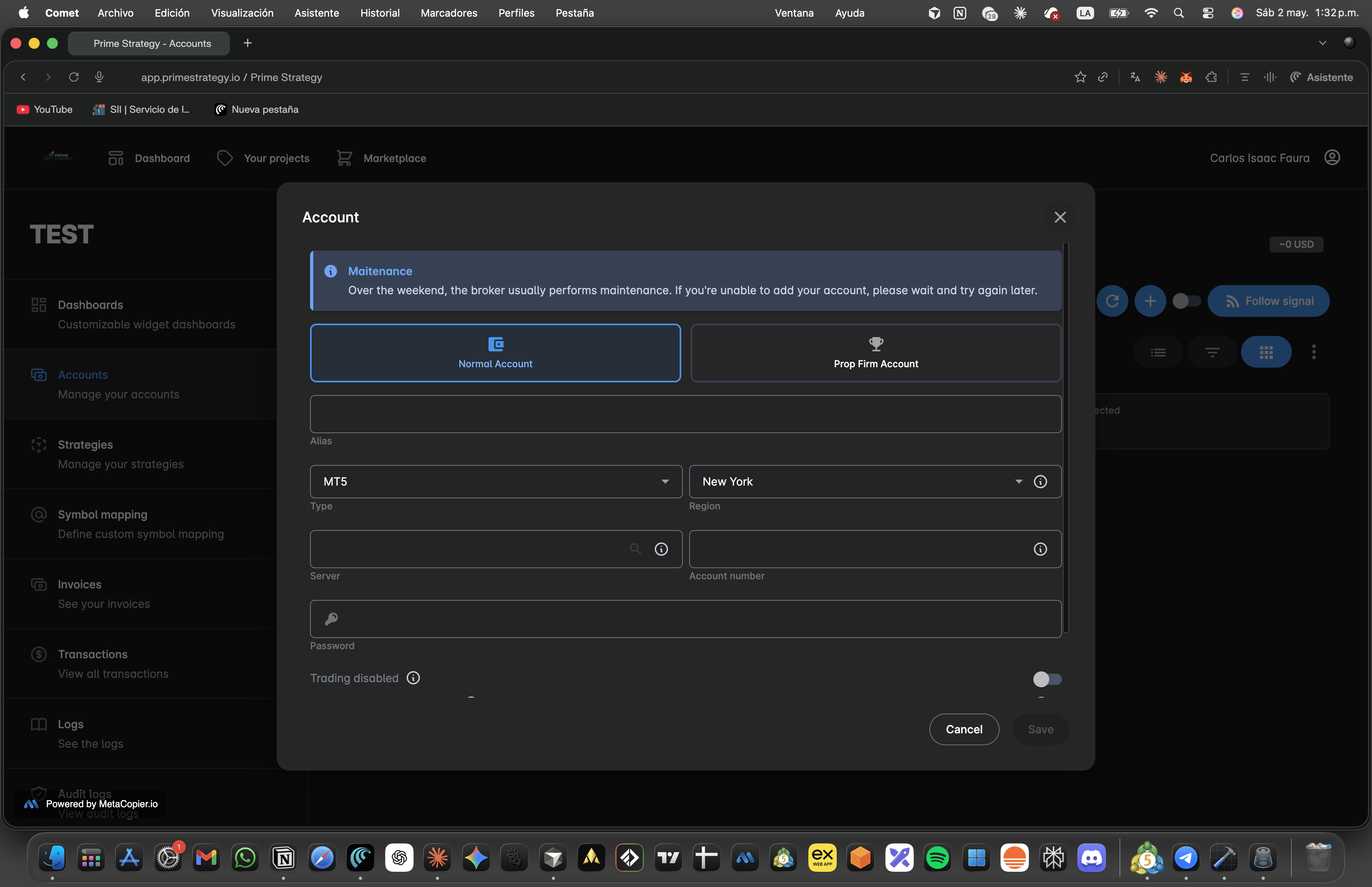Open the user profile icon
Image resolution: width=1372 pixels, height=887 pixels.
point(1332,157)
